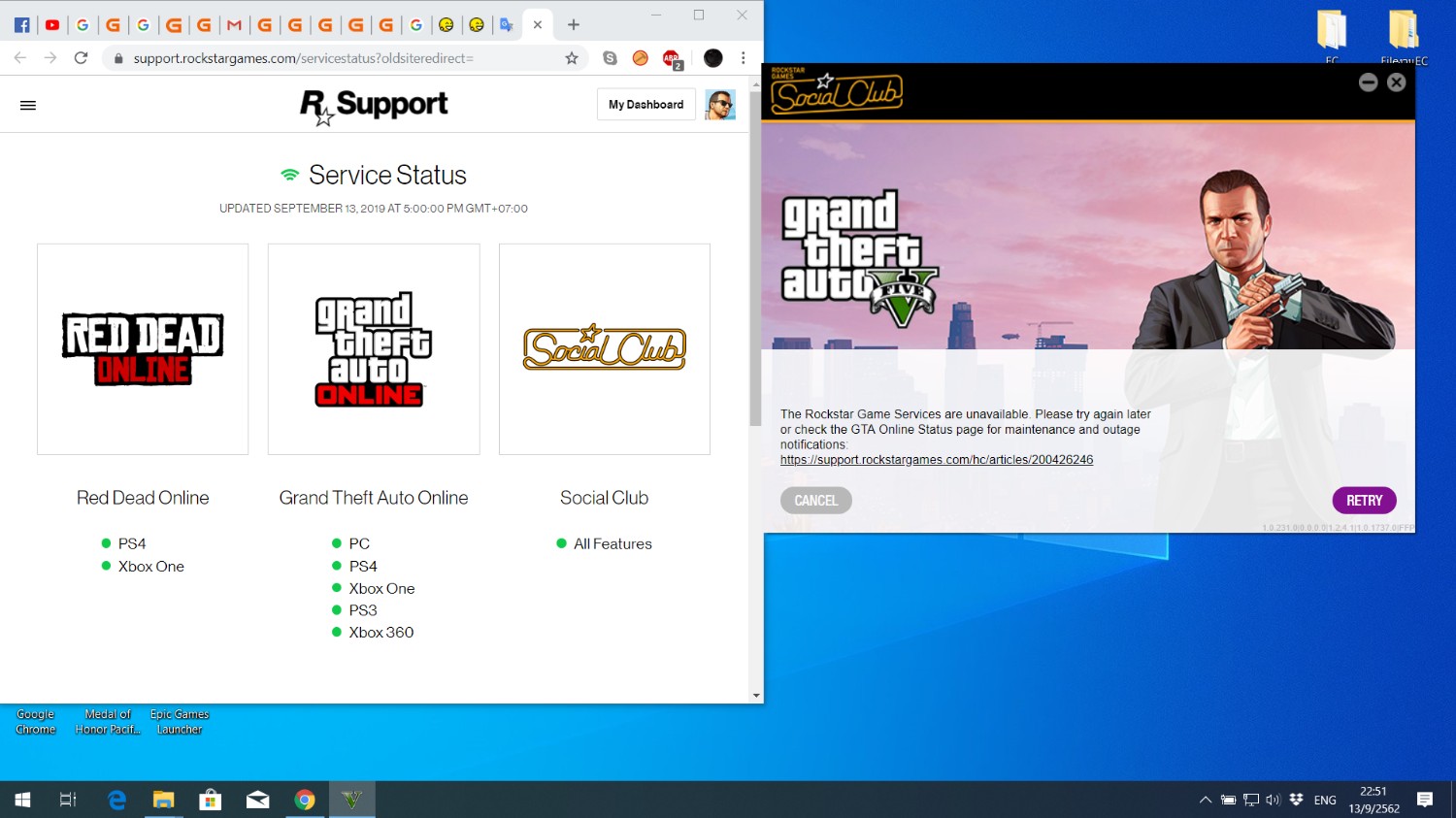Image resolution: width=1456 pixels, height=818 pixels.
Task: Click the 'Grand Theft Auto Online' title text
Action: point(374,498)
